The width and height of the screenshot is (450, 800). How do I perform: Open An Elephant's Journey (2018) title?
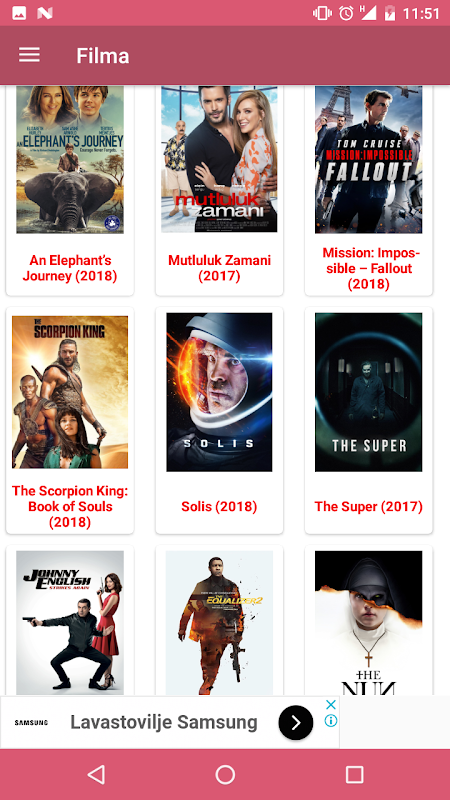tap(70, 268)
